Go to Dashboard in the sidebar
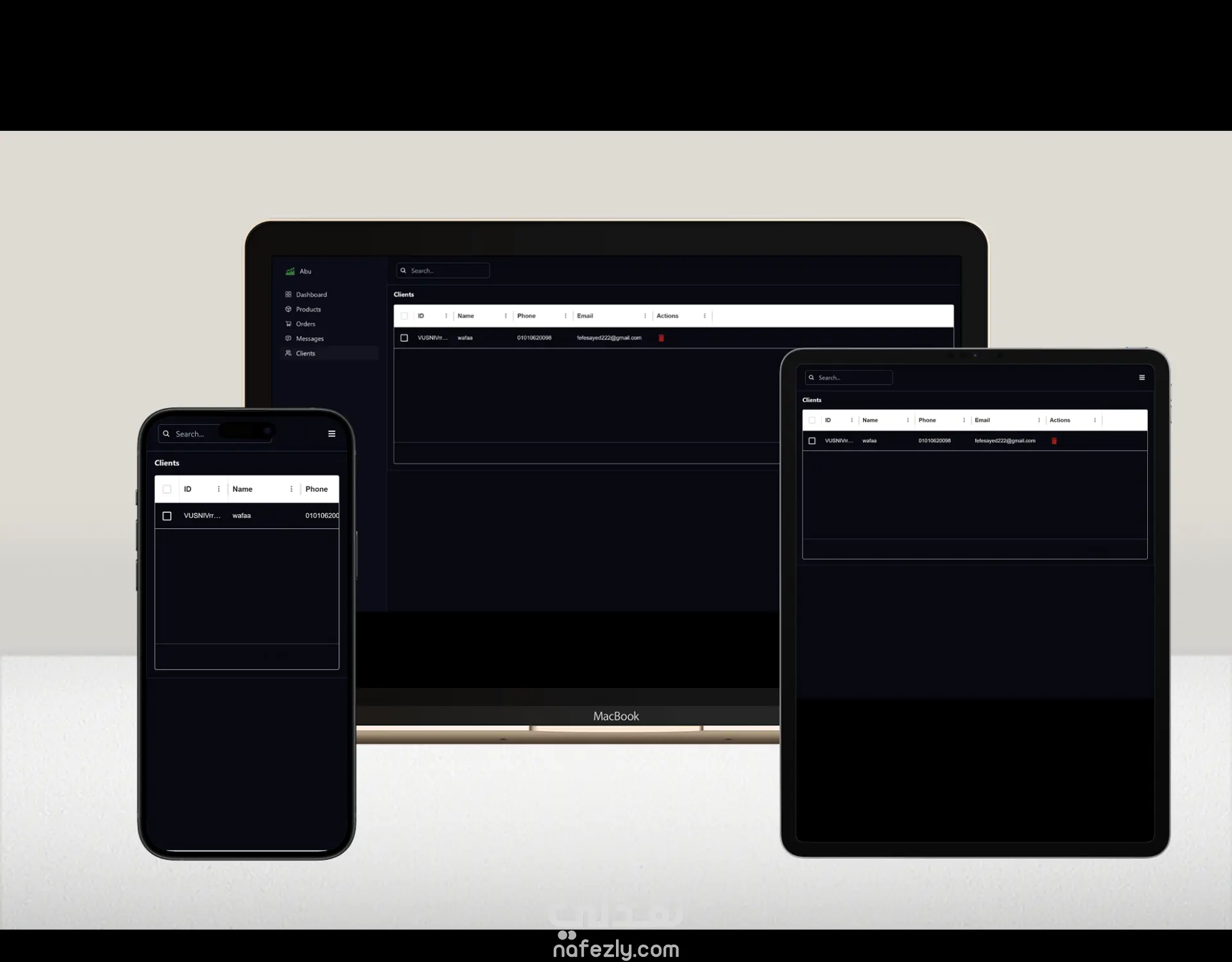This screenshot has width=1232, height=962. 311,295
